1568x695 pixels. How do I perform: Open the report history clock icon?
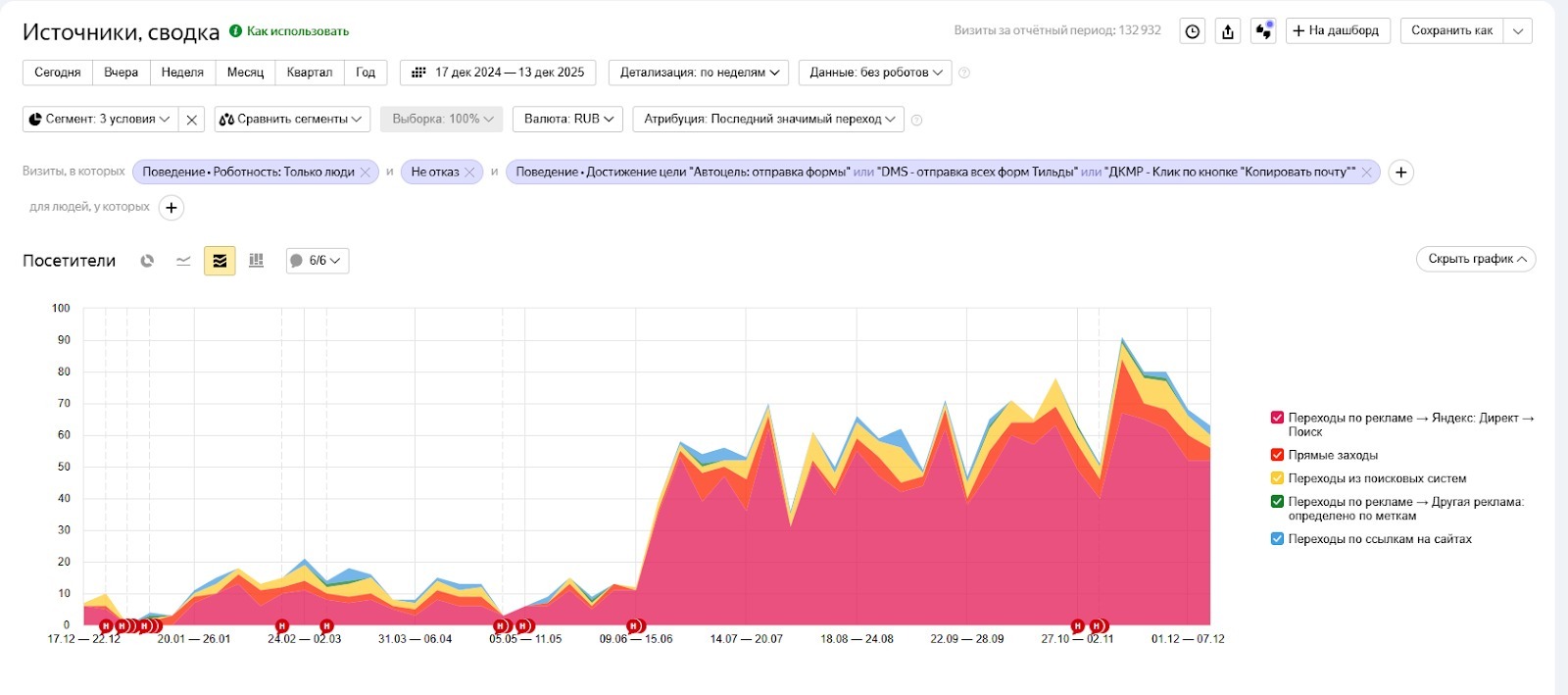coord(1192,31)
